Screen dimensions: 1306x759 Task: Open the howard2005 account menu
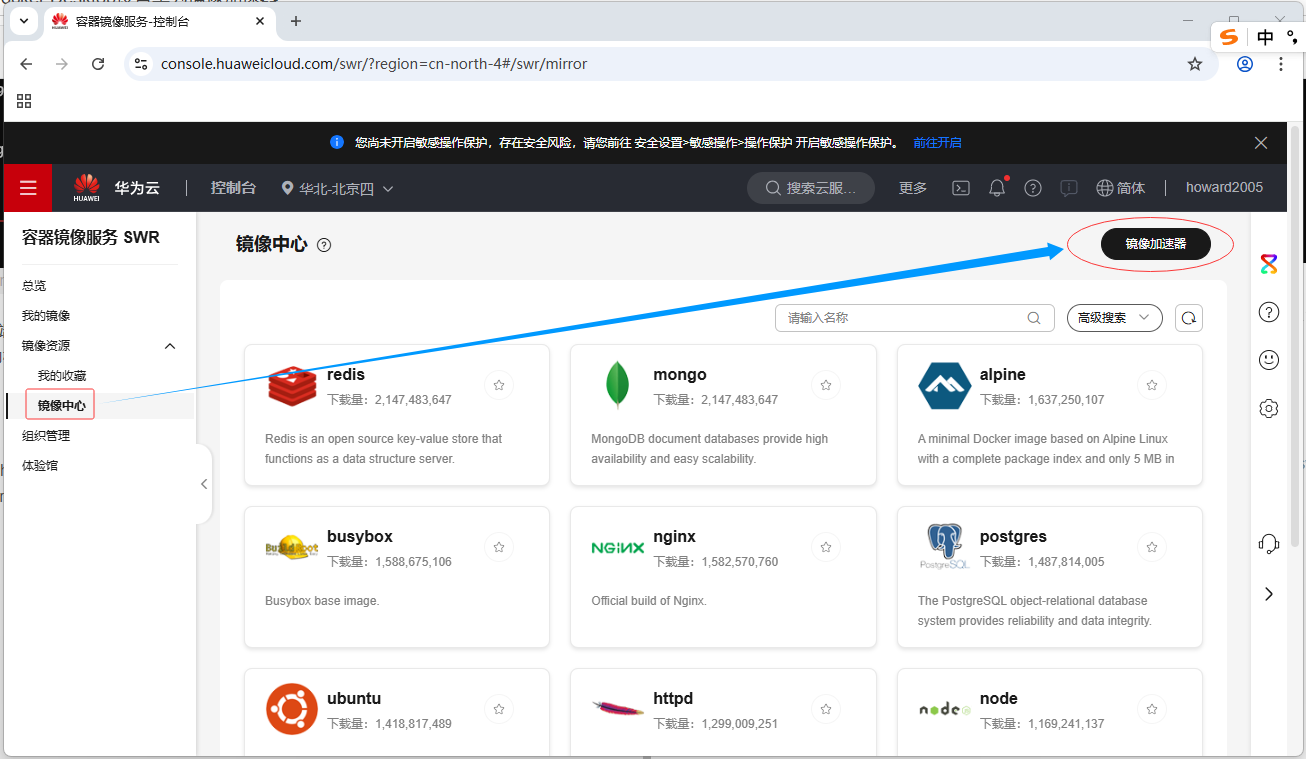[x=1224, y=188]
